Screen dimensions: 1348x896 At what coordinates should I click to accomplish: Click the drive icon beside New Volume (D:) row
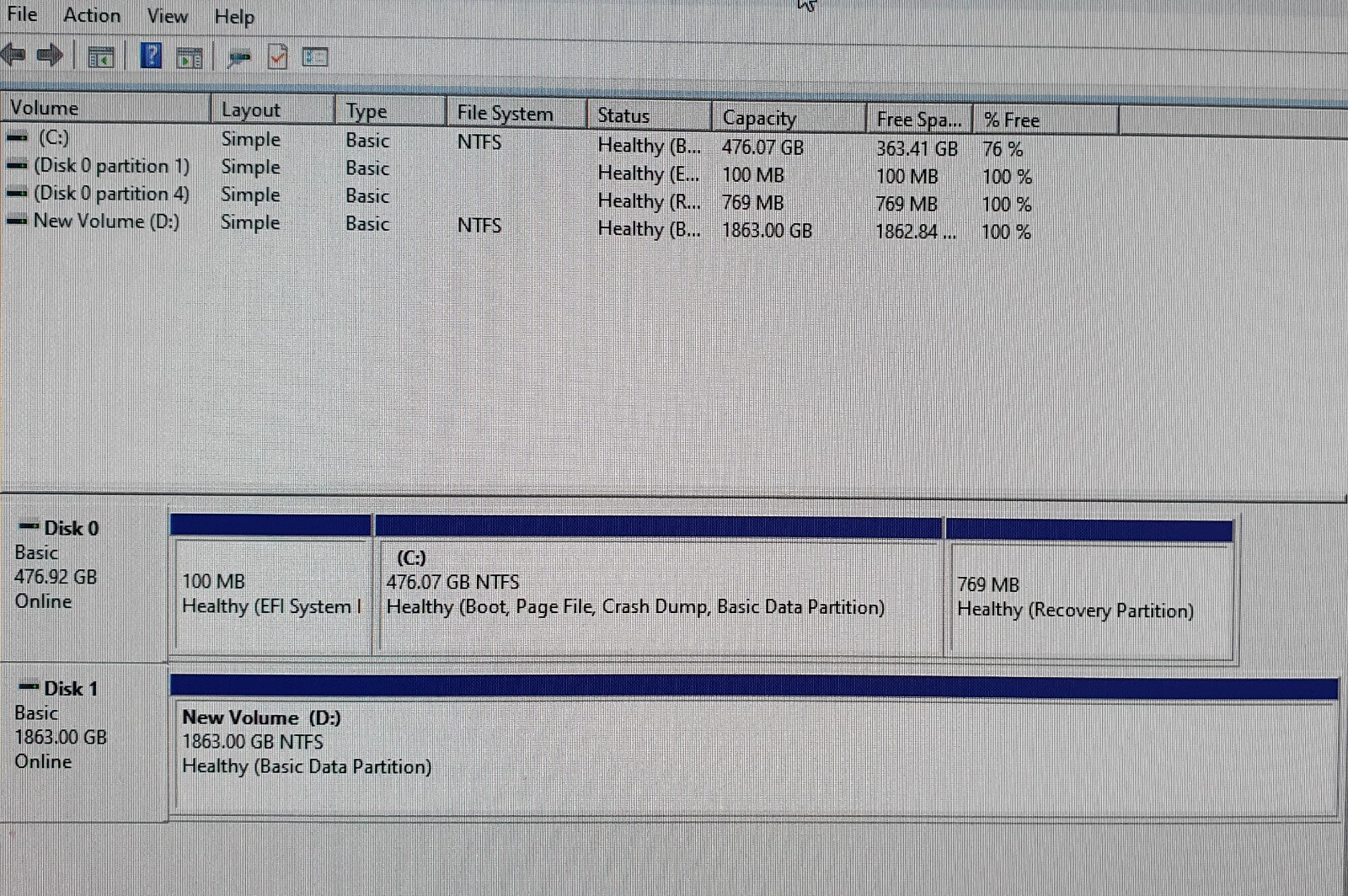[17, 221]
